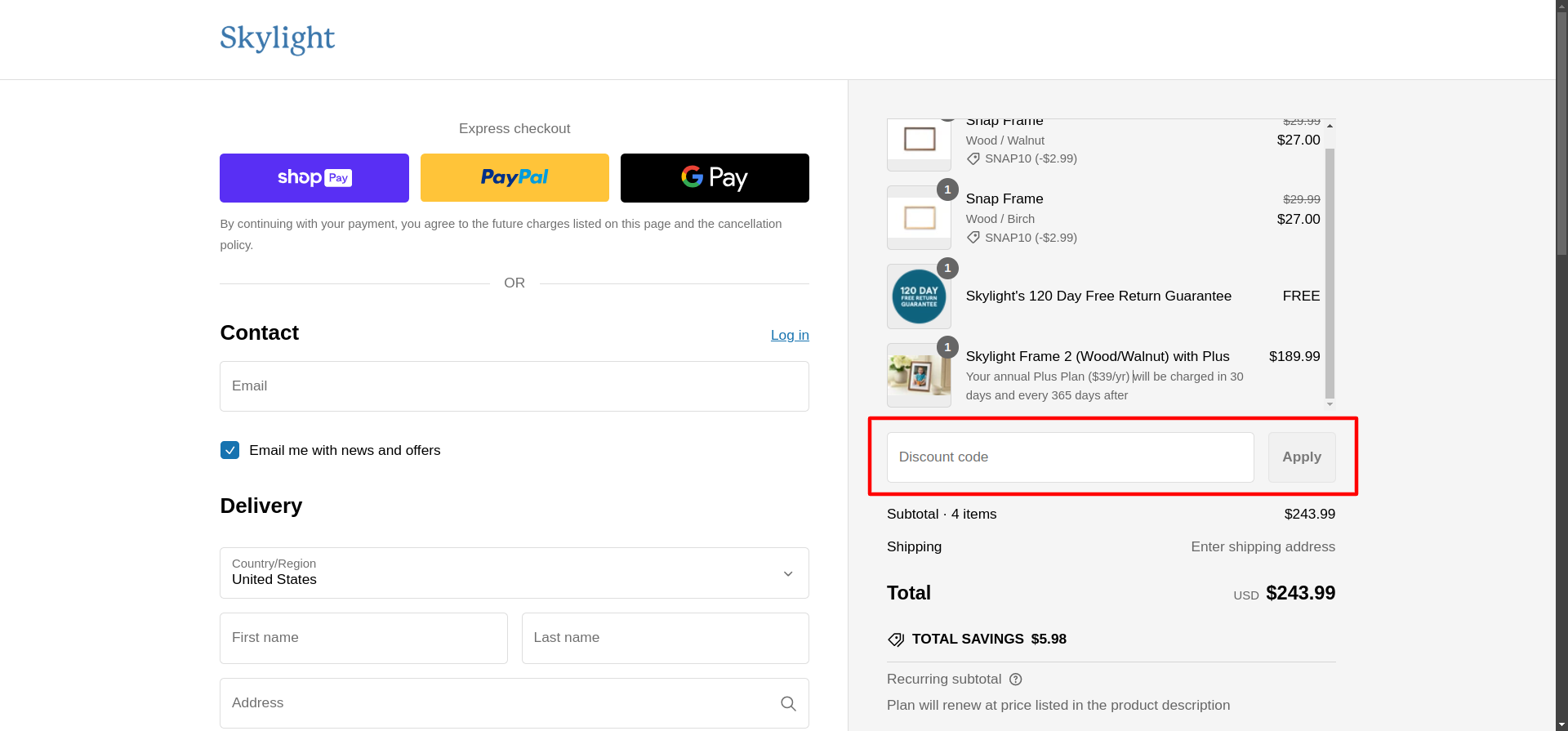Focus the Address field
The width and height of the screenshot is (1568, 731).
[514, 703]
